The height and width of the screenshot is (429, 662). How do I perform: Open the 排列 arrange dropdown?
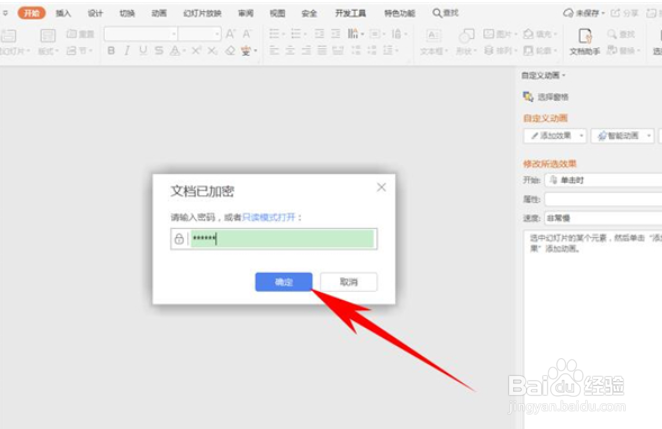[501, 51]
